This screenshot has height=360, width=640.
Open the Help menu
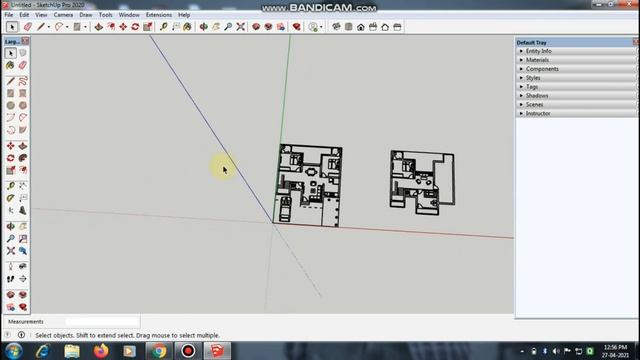click(x=184, y=15)
